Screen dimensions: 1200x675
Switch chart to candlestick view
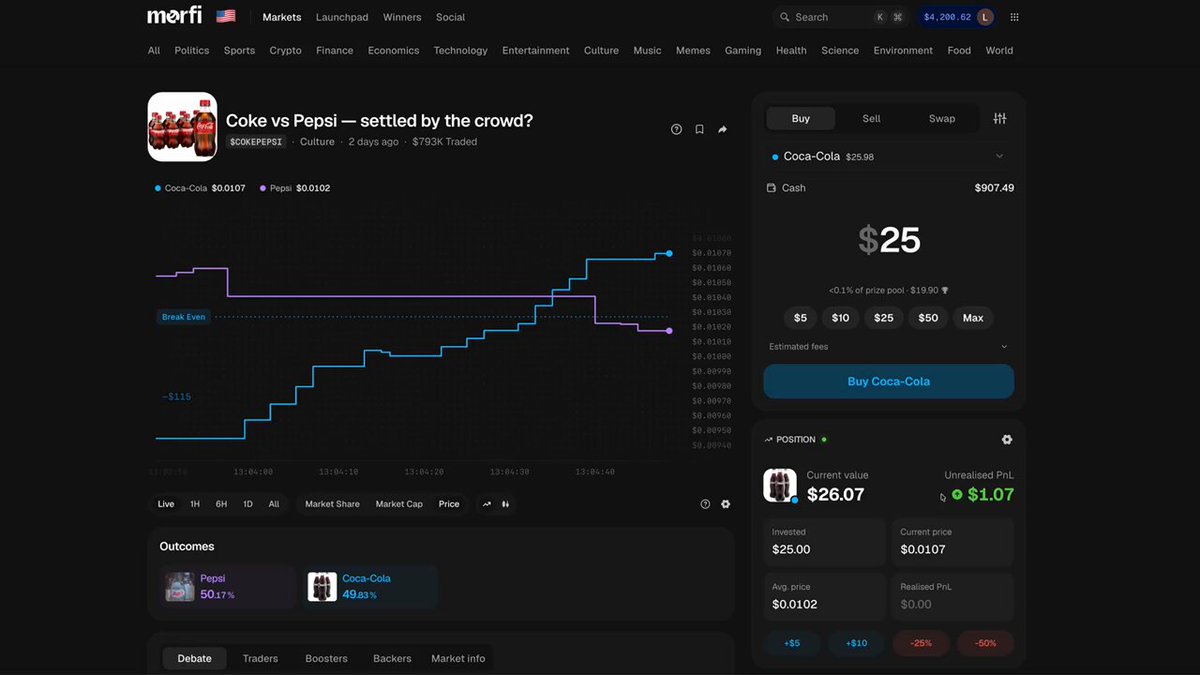(506, 504)
